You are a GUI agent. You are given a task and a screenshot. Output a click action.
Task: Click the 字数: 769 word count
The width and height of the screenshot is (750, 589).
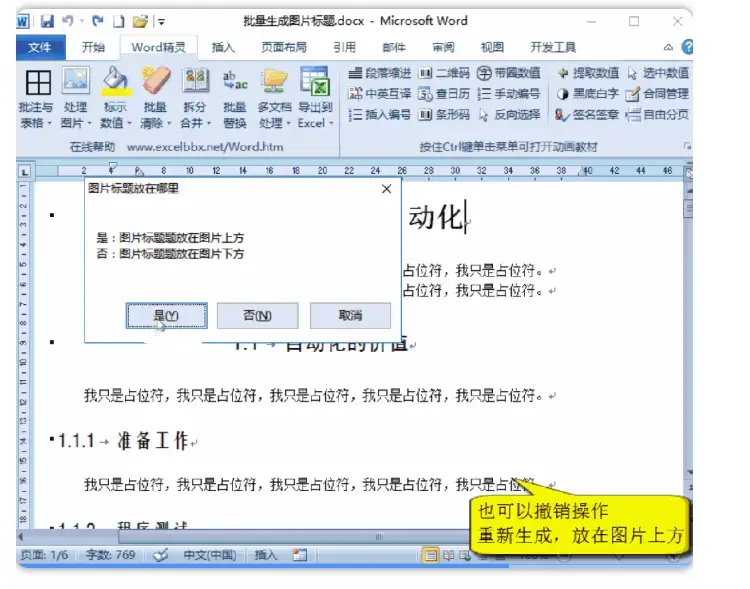pos(110,555)
